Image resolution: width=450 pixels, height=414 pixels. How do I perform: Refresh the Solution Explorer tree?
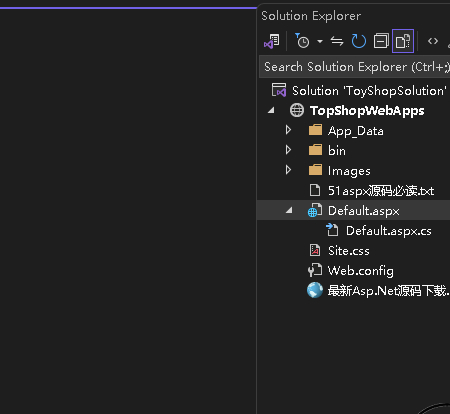[x=359, y=41]
